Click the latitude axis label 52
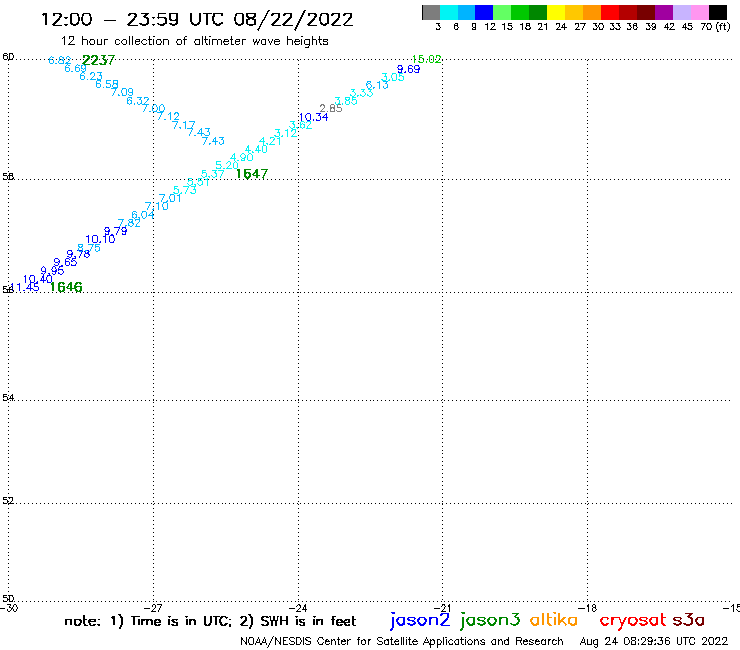Image resolution: width=740 pixels, height=650 pixels. pyautogui.click(x=8, y=501)
